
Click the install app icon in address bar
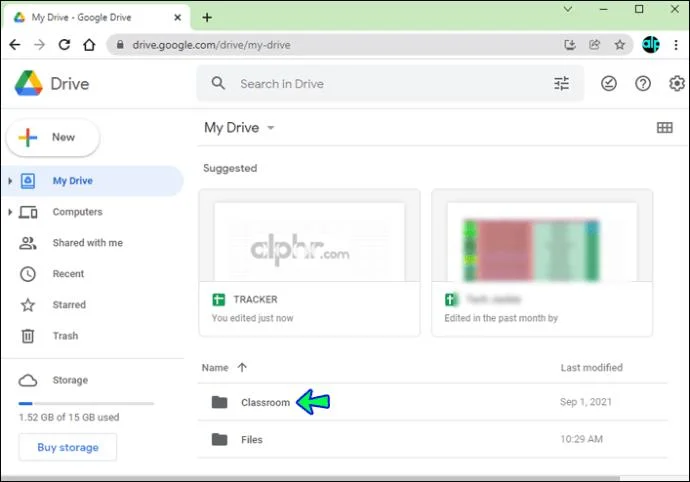[570, 44]
